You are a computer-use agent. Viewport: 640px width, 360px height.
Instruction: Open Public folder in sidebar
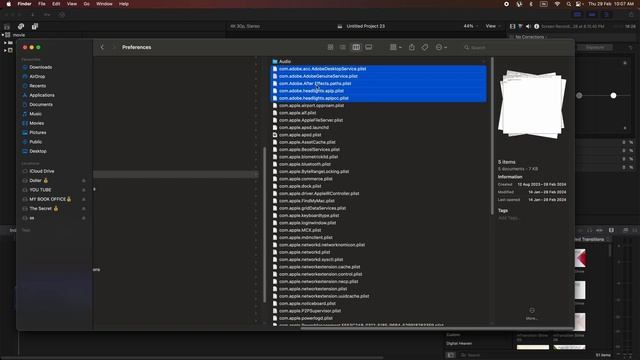point(36,142)
